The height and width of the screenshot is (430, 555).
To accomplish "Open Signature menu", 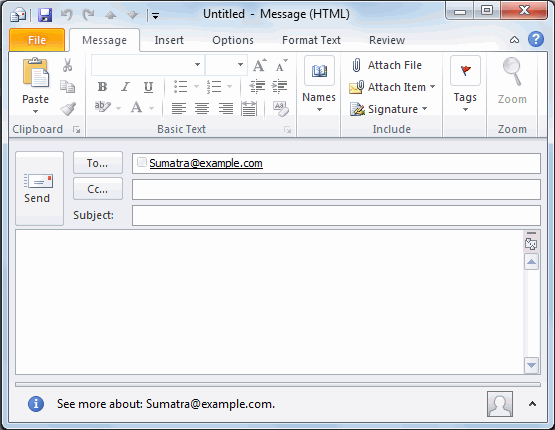I will click(x=388, y=109).
